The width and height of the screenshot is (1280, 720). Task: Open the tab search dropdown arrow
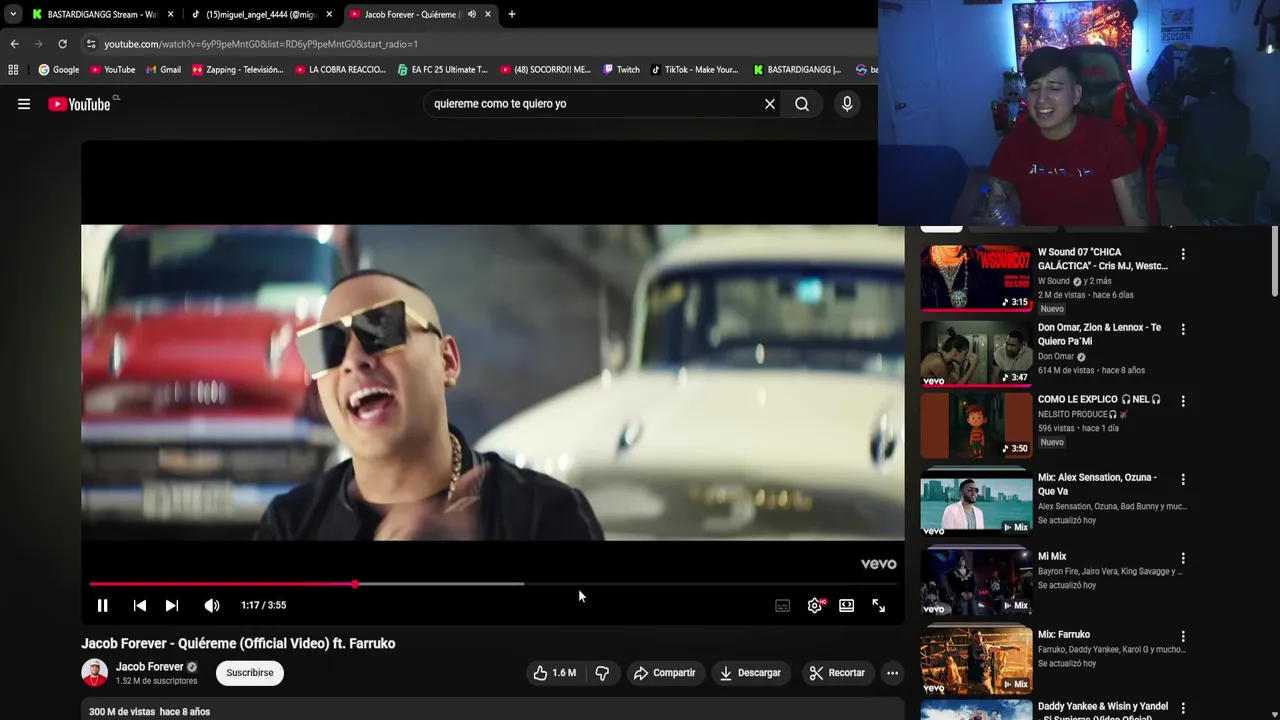[x=13, y=14]
